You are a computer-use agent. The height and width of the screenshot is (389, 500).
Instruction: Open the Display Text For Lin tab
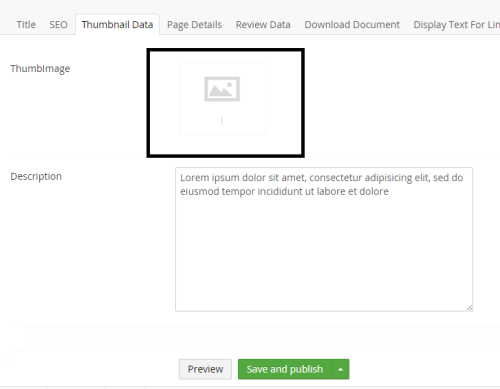[x=457, y=25]
